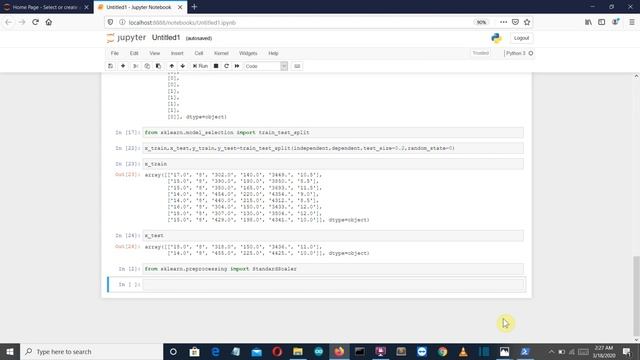Screen dimensions: 640x360
Task: Open the cell type Code dropdown
Action: [x=266, y=66]
